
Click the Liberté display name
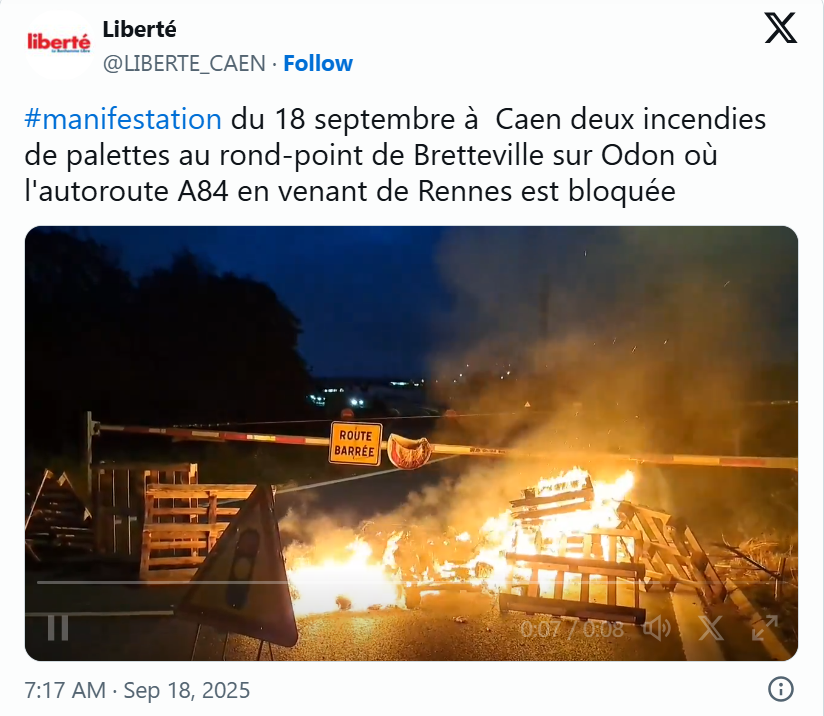click(139, 29)
